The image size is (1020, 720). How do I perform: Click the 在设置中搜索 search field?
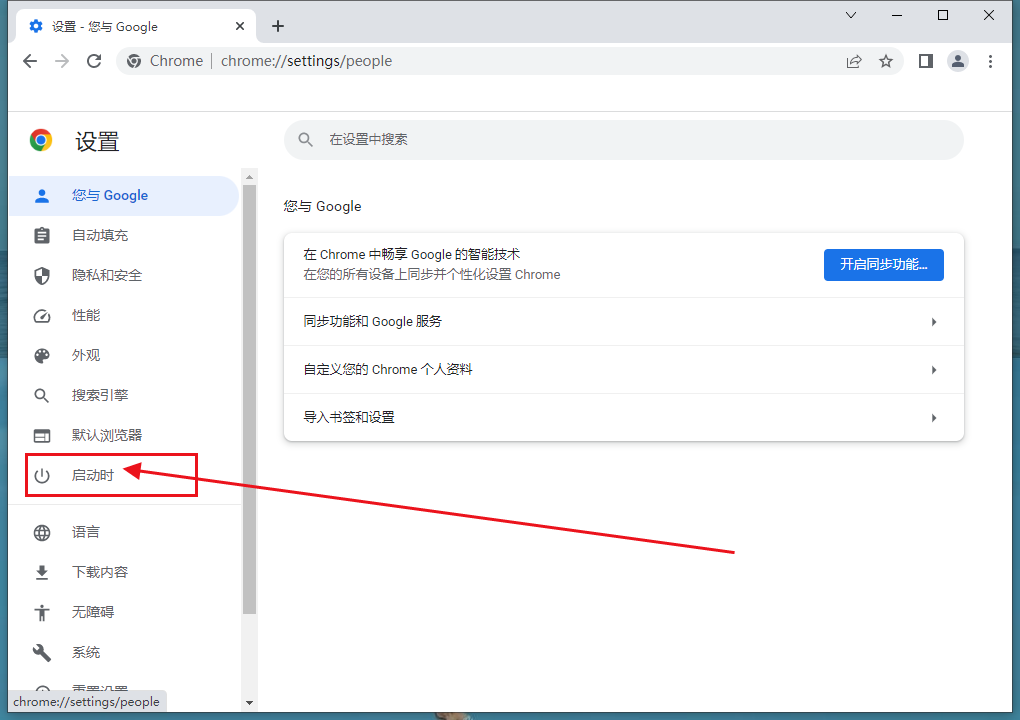pyautogui.click(x=623, y=140)
